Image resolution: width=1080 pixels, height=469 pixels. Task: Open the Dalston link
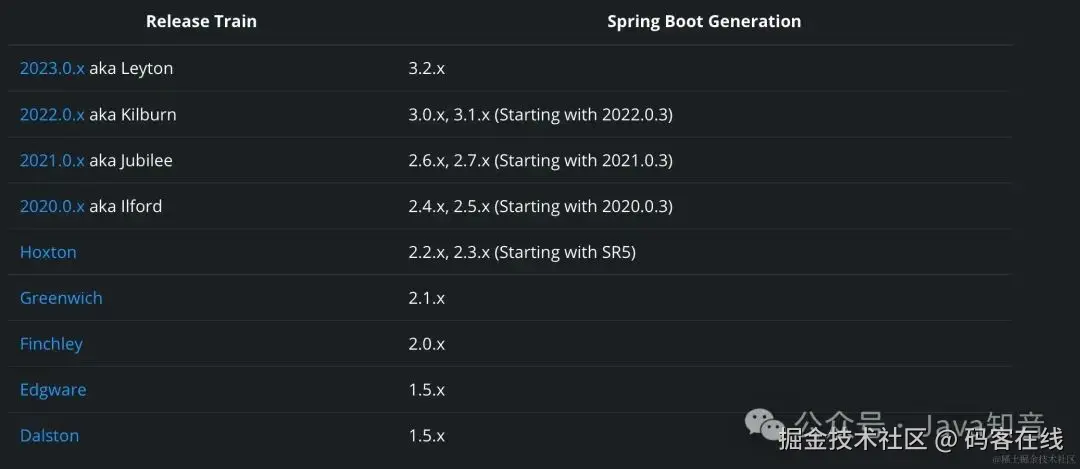point(49,437)
